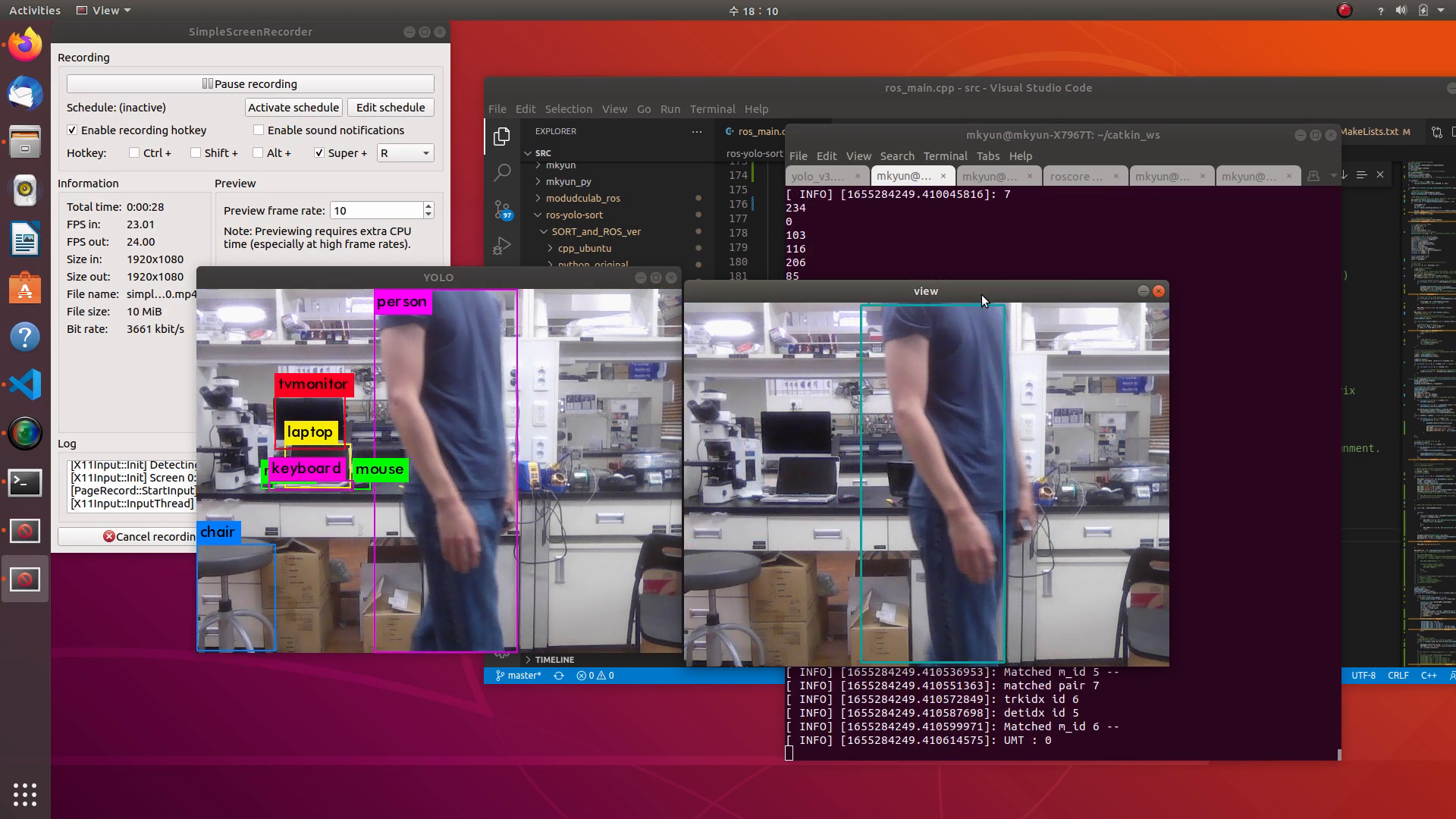
Task: Show applications grid in the dock
Action: point(25,794)
